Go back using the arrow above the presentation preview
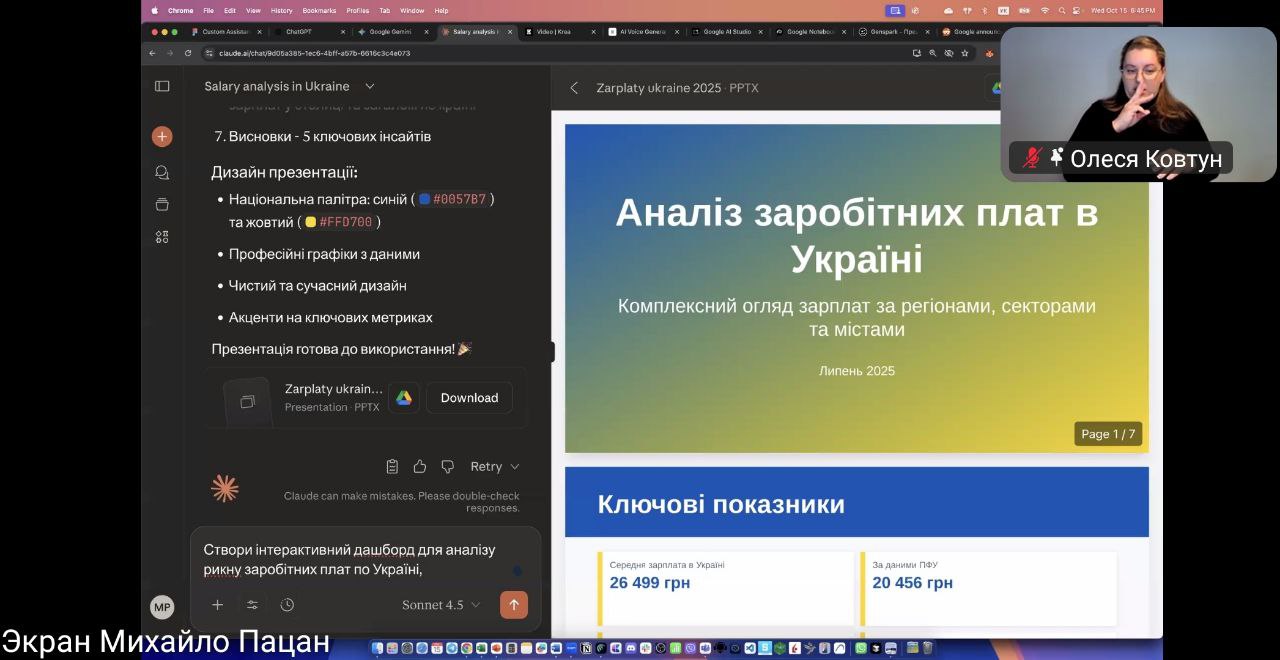Image resolution: width=1280 pixels, height=660 pixels. pyautogui.click(x=573, y=88)
